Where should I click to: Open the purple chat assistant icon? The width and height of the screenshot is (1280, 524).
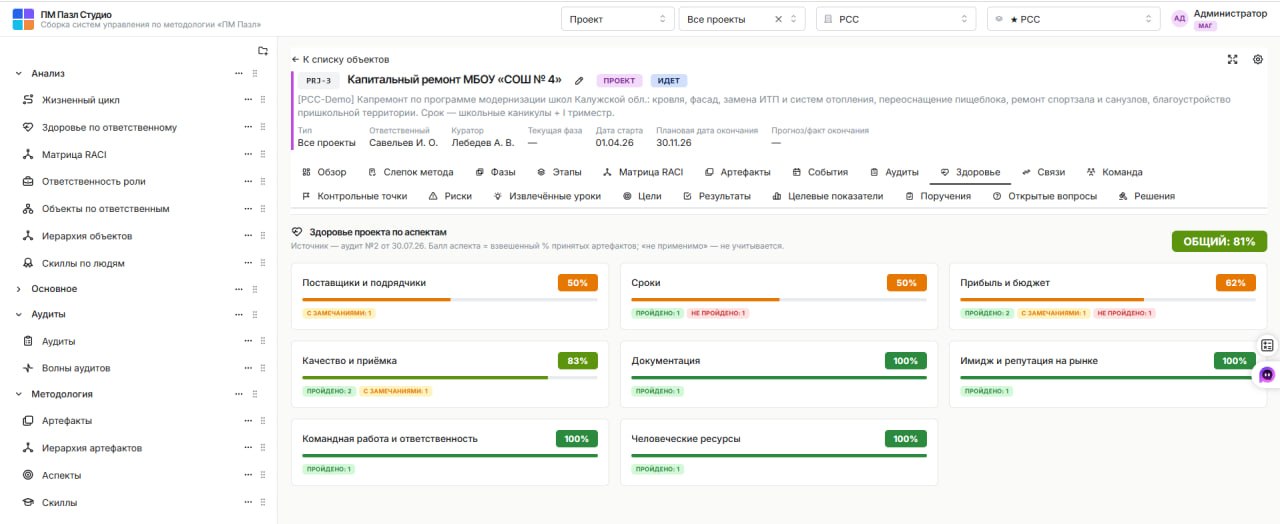tap(1267, 374)
